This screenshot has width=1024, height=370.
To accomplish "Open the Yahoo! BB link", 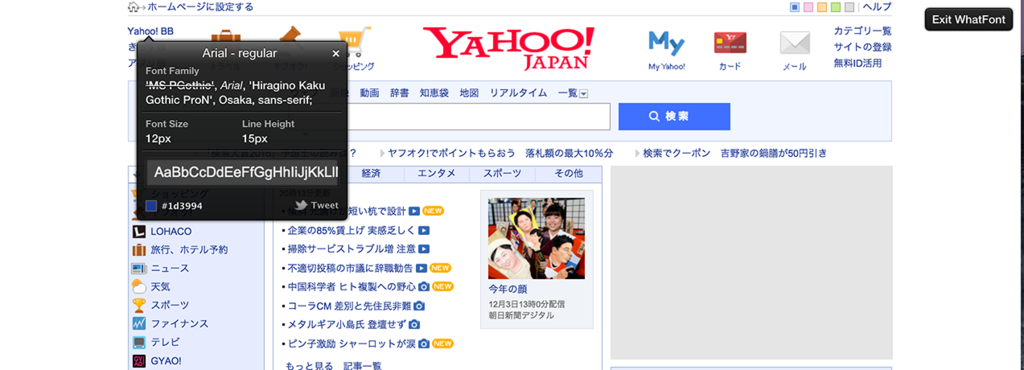I will 151,31.
